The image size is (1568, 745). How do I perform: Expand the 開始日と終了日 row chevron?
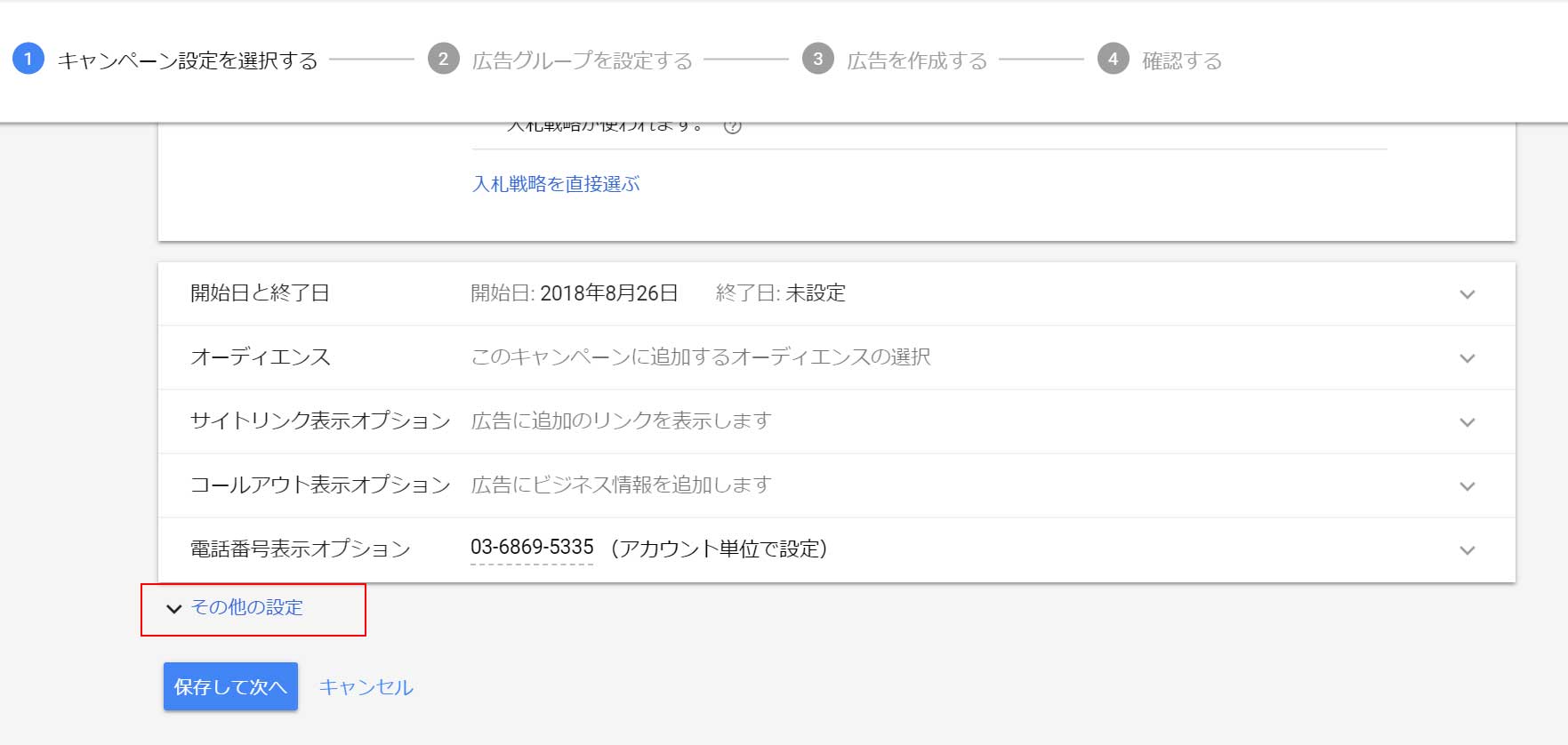click(x=1467, y=294)
